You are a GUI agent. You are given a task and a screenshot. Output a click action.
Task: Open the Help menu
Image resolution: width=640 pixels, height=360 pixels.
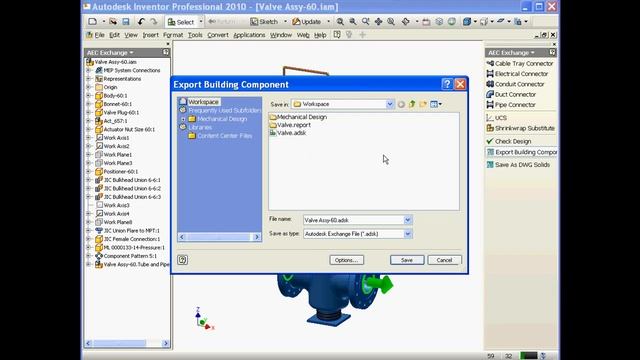pos(320,35)
